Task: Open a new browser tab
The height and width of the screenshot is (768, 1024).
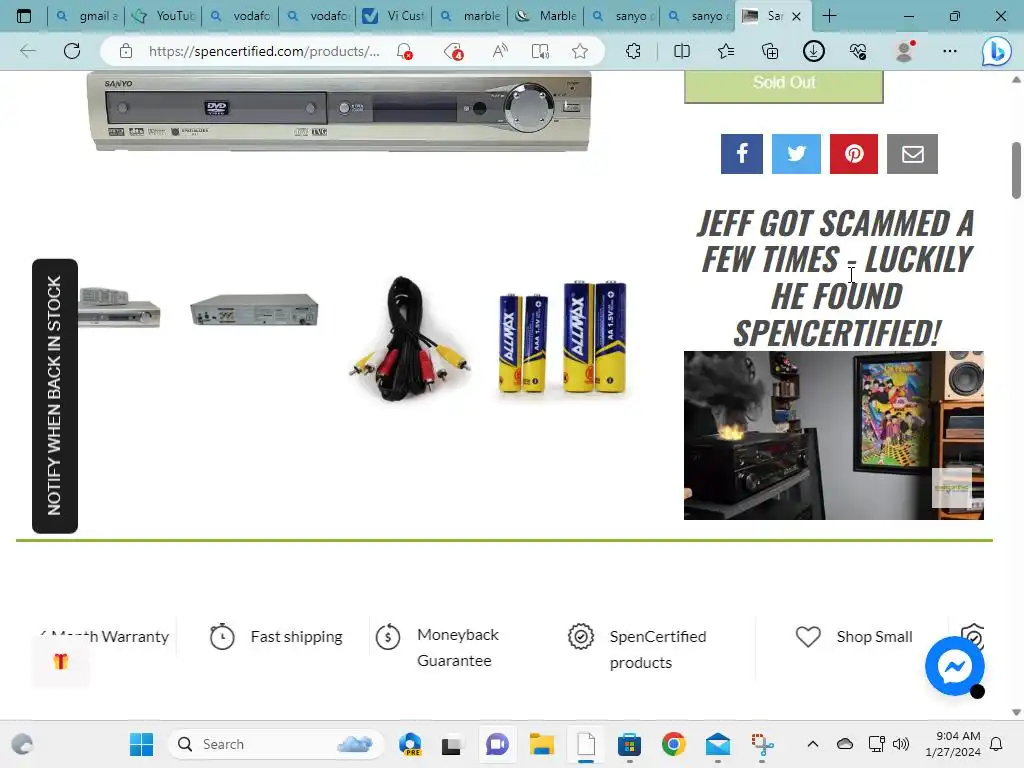Action: (829, 16)
